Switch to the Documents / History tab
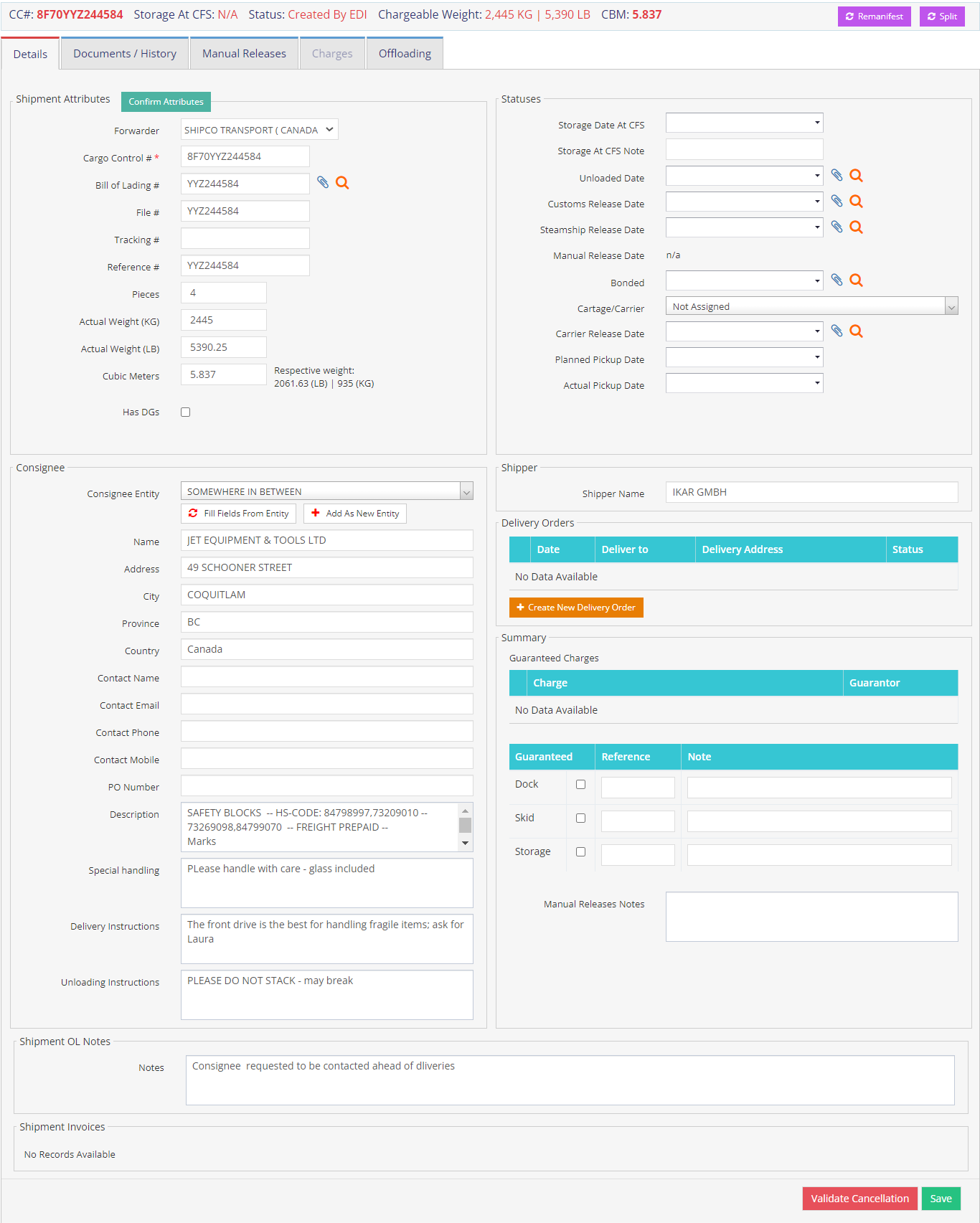This screenshot has width=980, height=1223. click(125, 54)
